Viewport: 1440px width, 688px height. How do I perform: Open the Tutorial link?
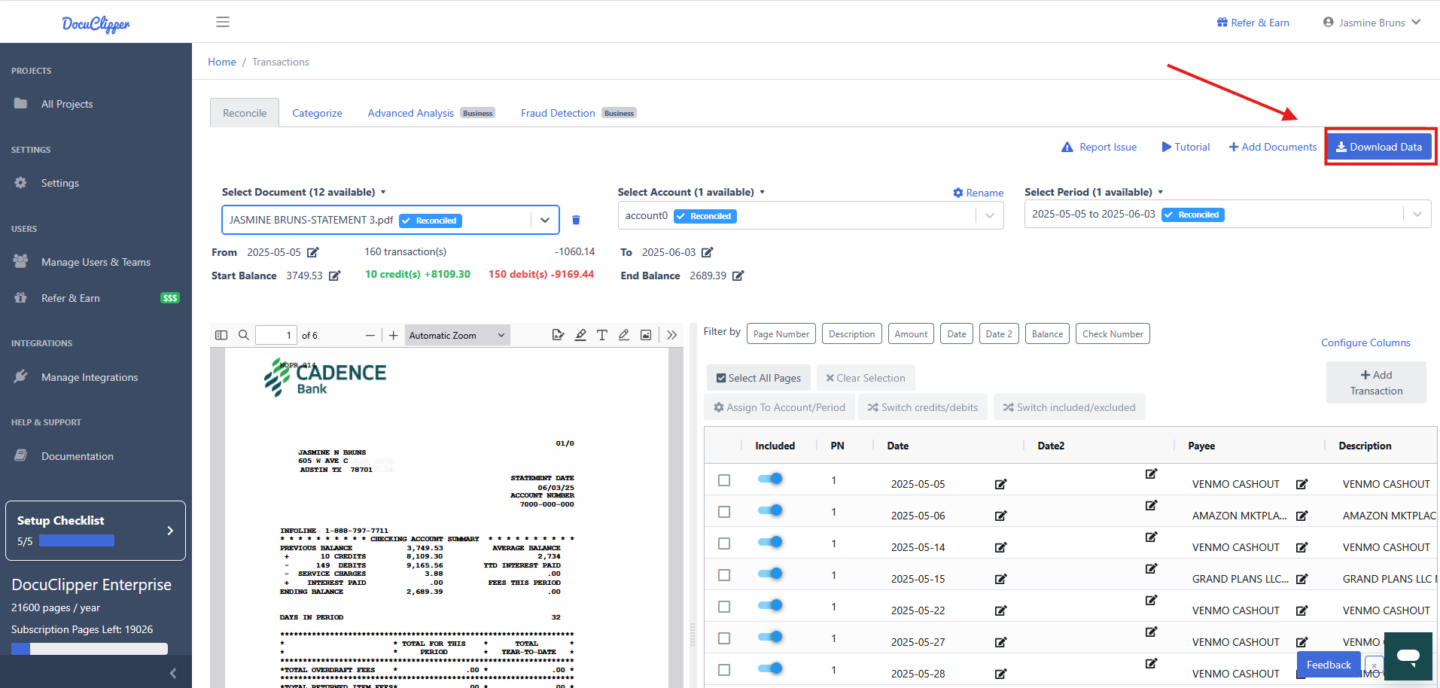point(1185,147)
